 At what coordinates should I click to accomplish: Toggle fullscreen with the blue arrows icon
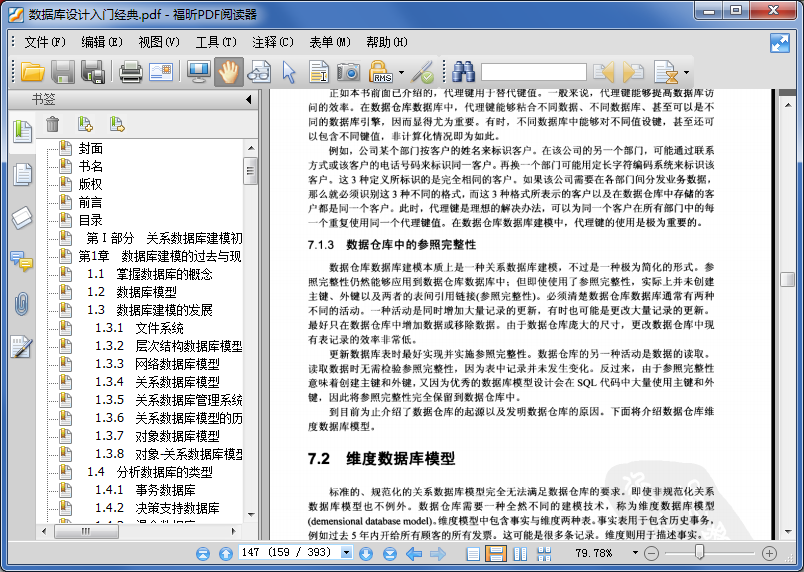coord(780,43)
